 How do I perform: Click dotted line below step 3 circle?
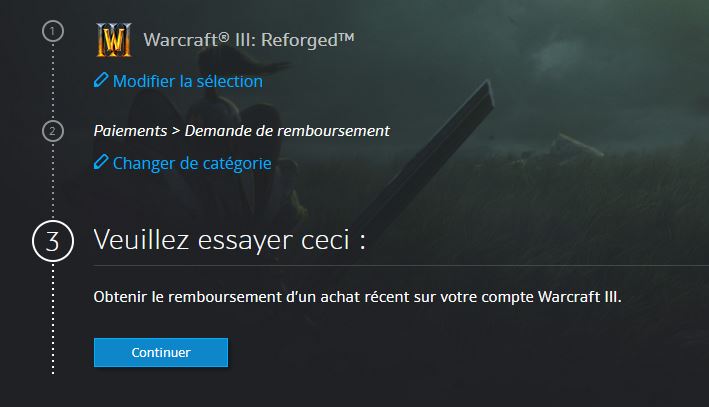coord(53,319)
